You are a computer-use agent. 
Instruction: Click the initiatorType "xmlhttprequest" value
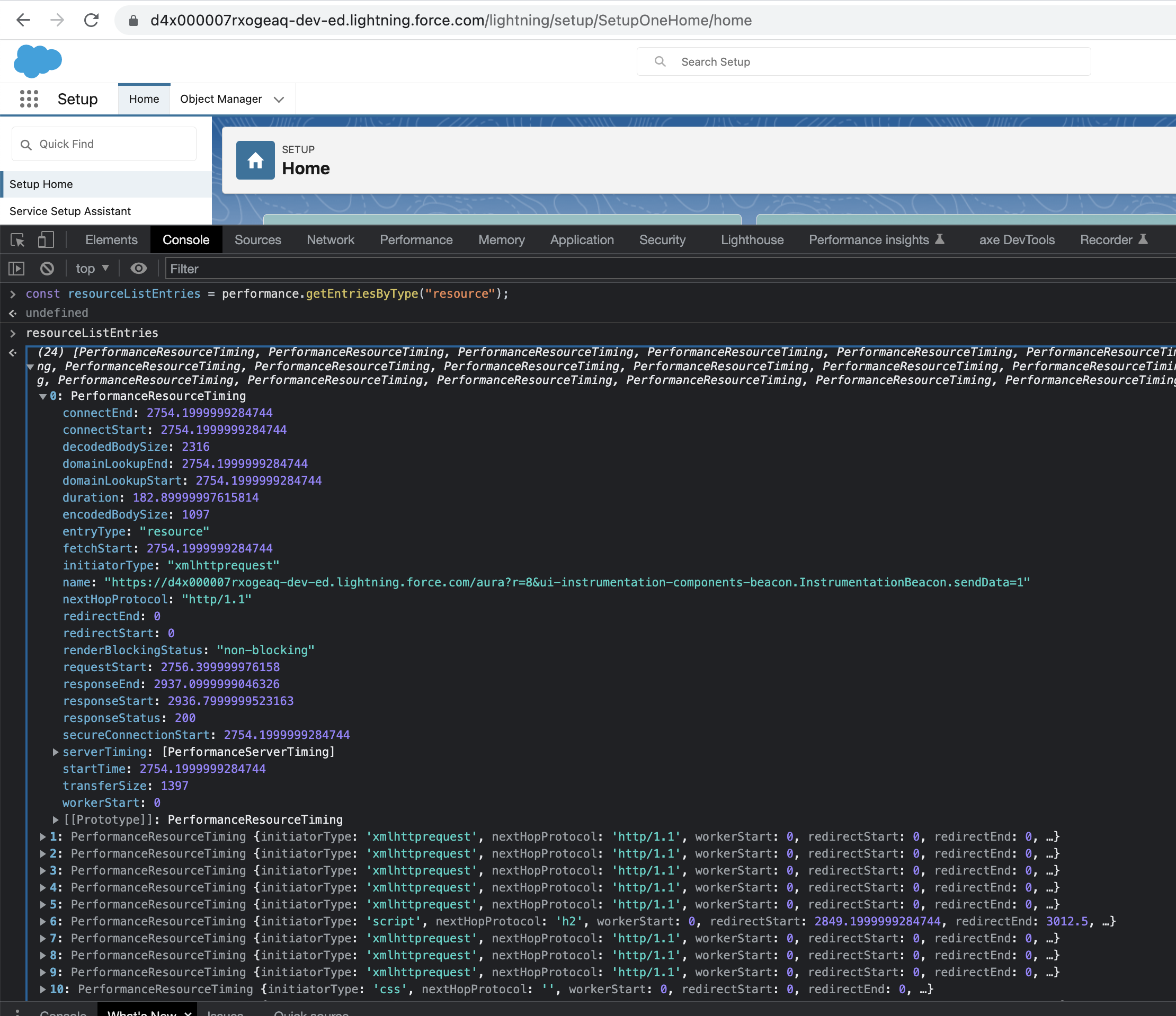(223, 565)
